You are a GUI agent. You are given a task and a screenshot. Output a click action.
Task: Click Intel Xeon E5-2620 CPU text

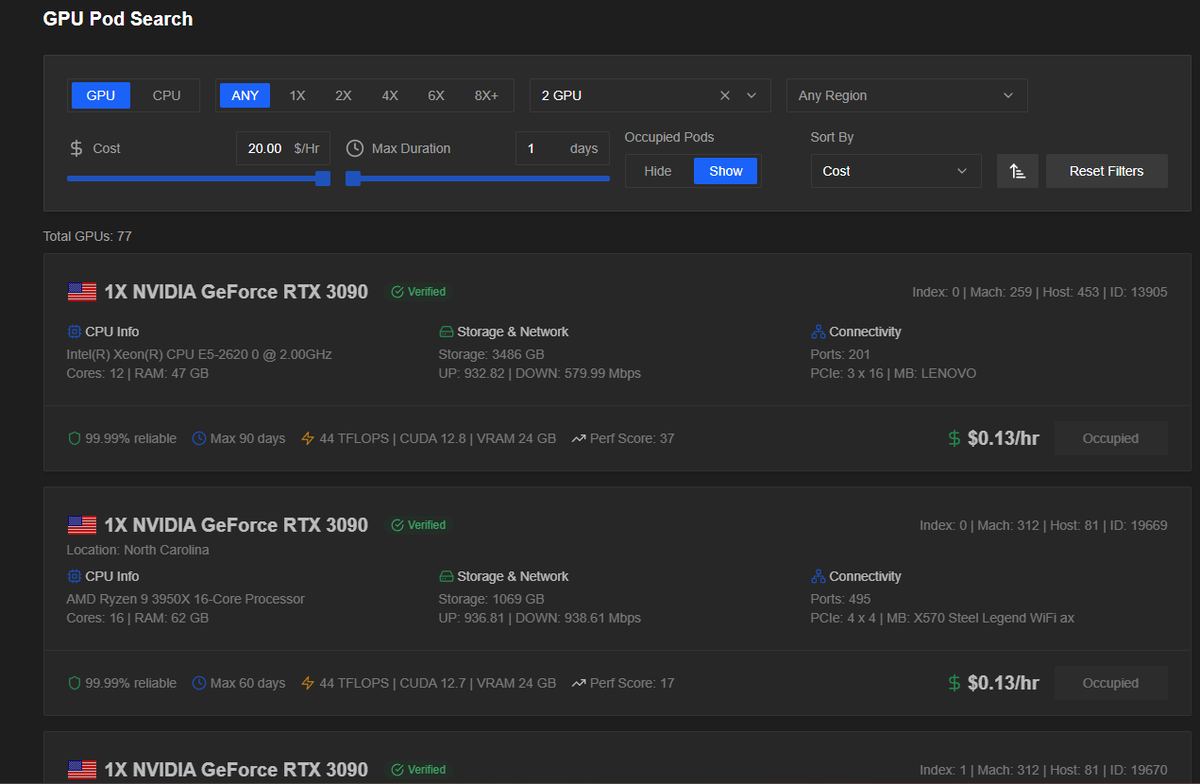pos(199,354)
